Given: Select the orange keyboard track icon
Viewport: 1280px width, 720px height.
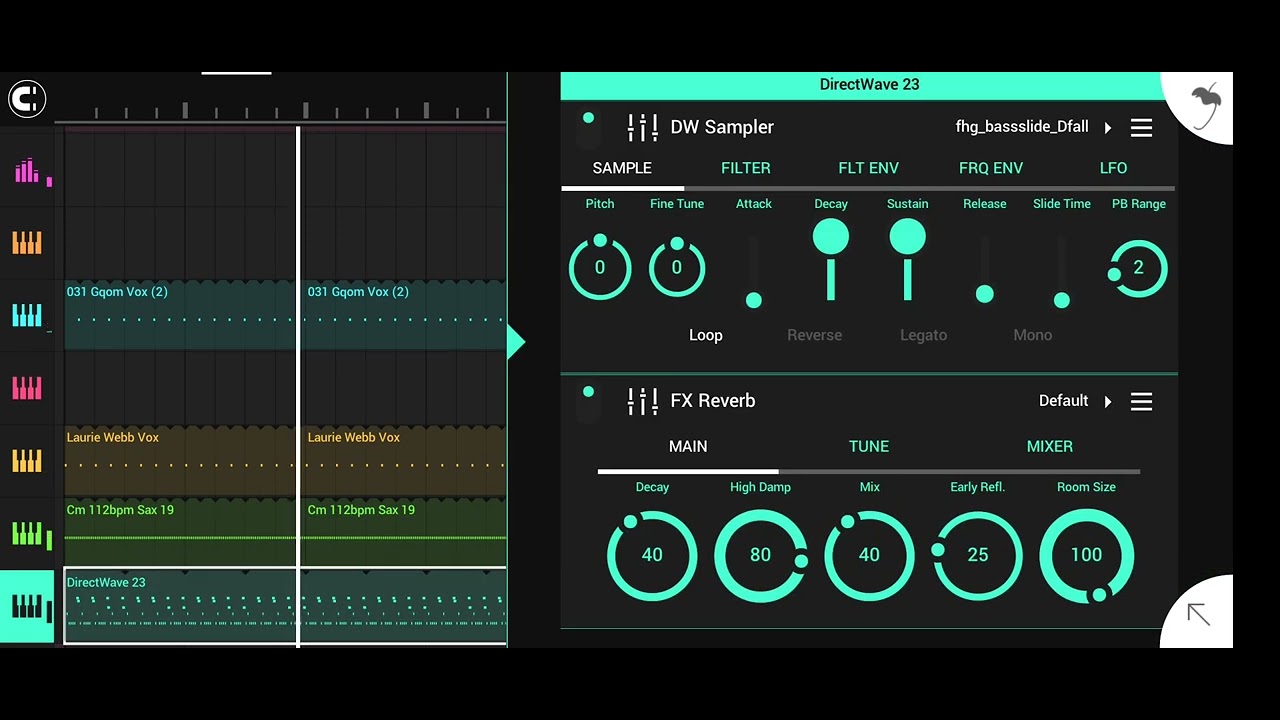Looking at the screenshot, I should click(x=27, y=243).
